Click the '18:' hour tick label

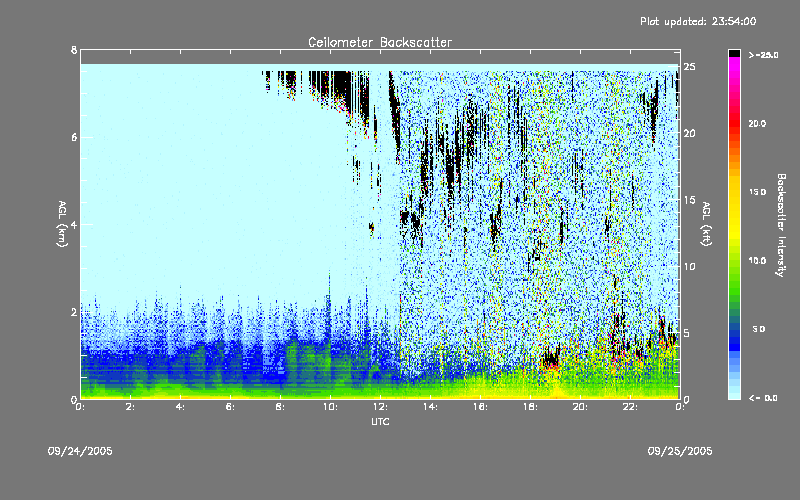click(531, 407)
